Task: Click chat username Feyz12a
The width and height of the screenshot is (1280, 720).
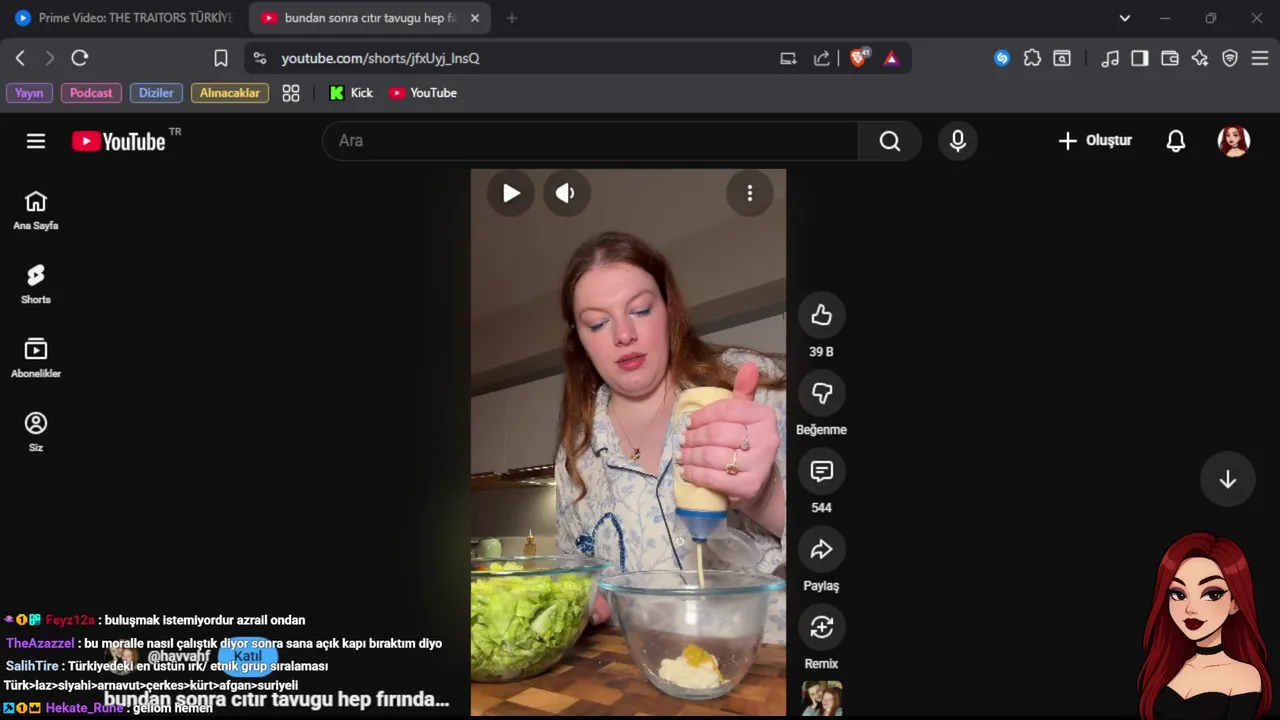Action: click(x=70, y=620)
